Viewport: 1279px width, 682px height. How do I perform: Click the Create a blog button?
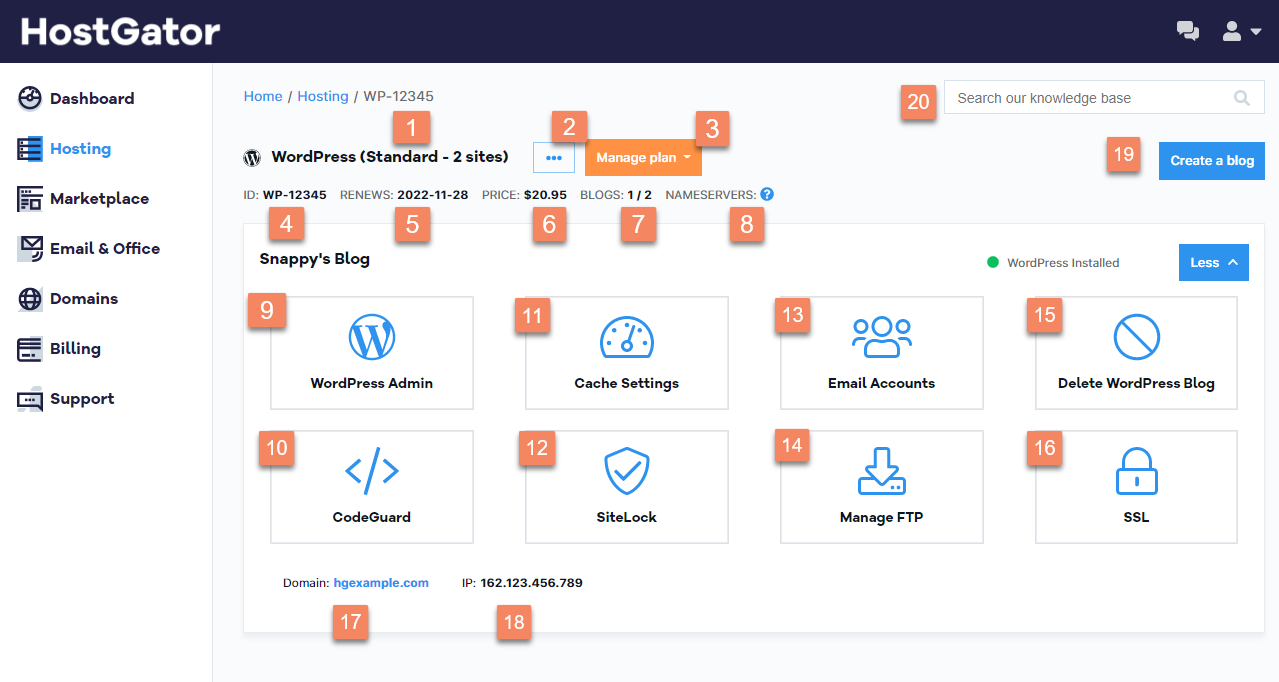click(1212, 160)
